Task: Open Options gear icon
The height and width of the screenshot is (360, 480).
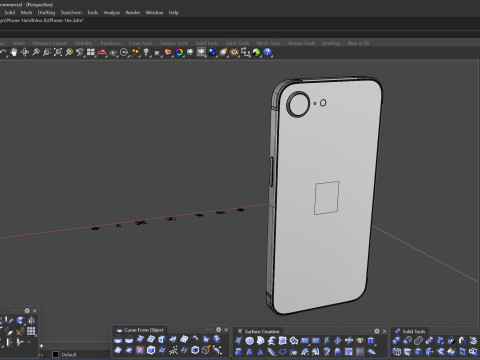Action: (x=234, y=52)
